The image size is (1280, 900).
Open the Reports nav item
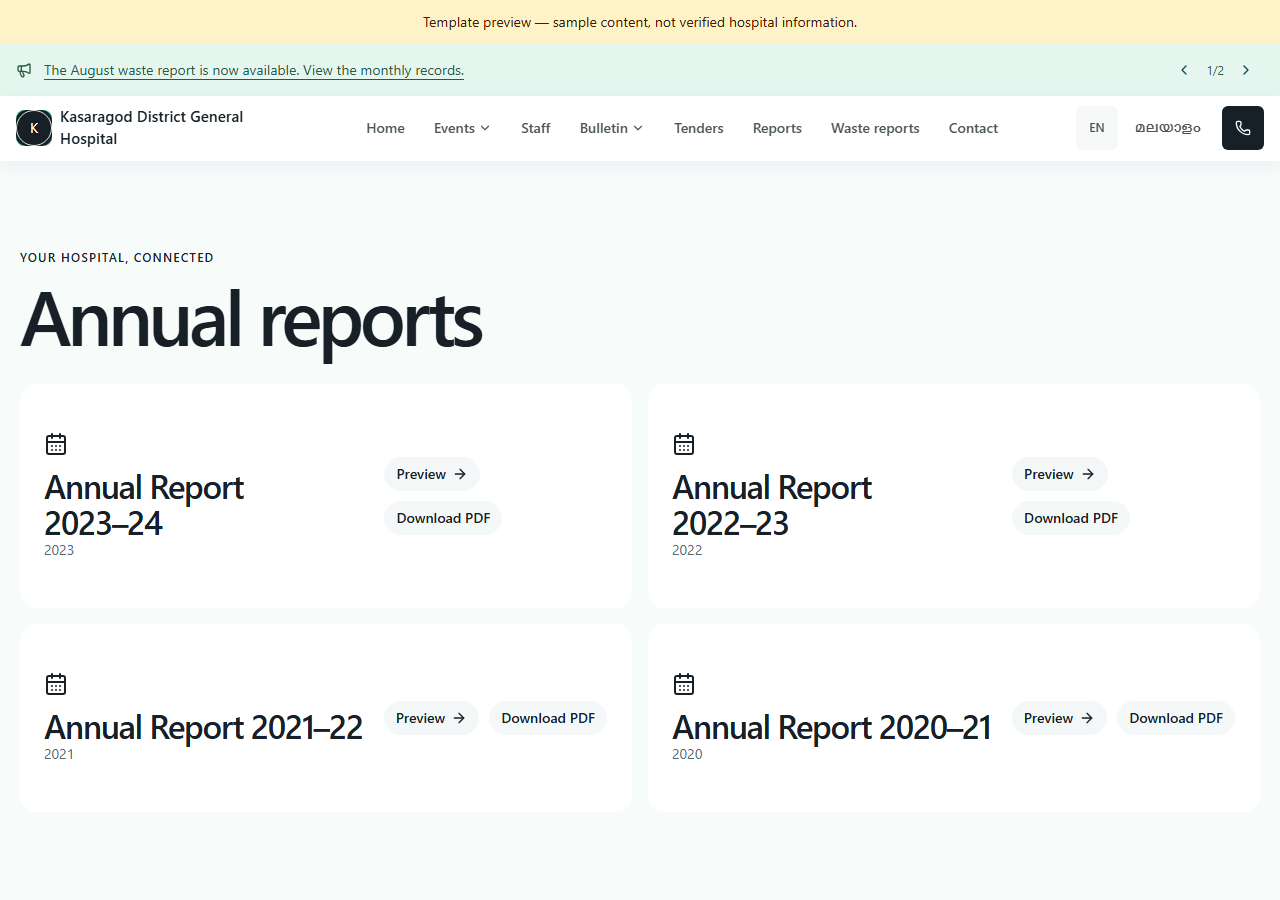coord(777,128)
